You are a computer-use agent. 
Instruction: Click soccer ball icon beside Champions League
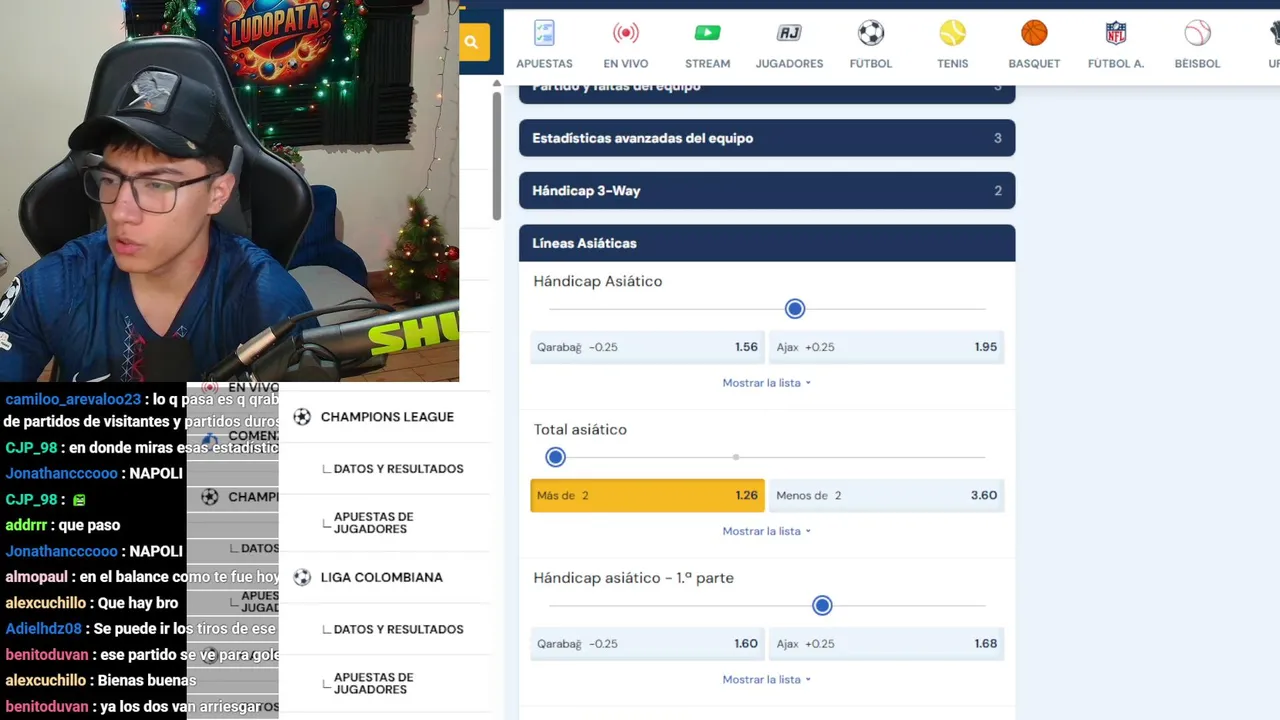[302, 417]
